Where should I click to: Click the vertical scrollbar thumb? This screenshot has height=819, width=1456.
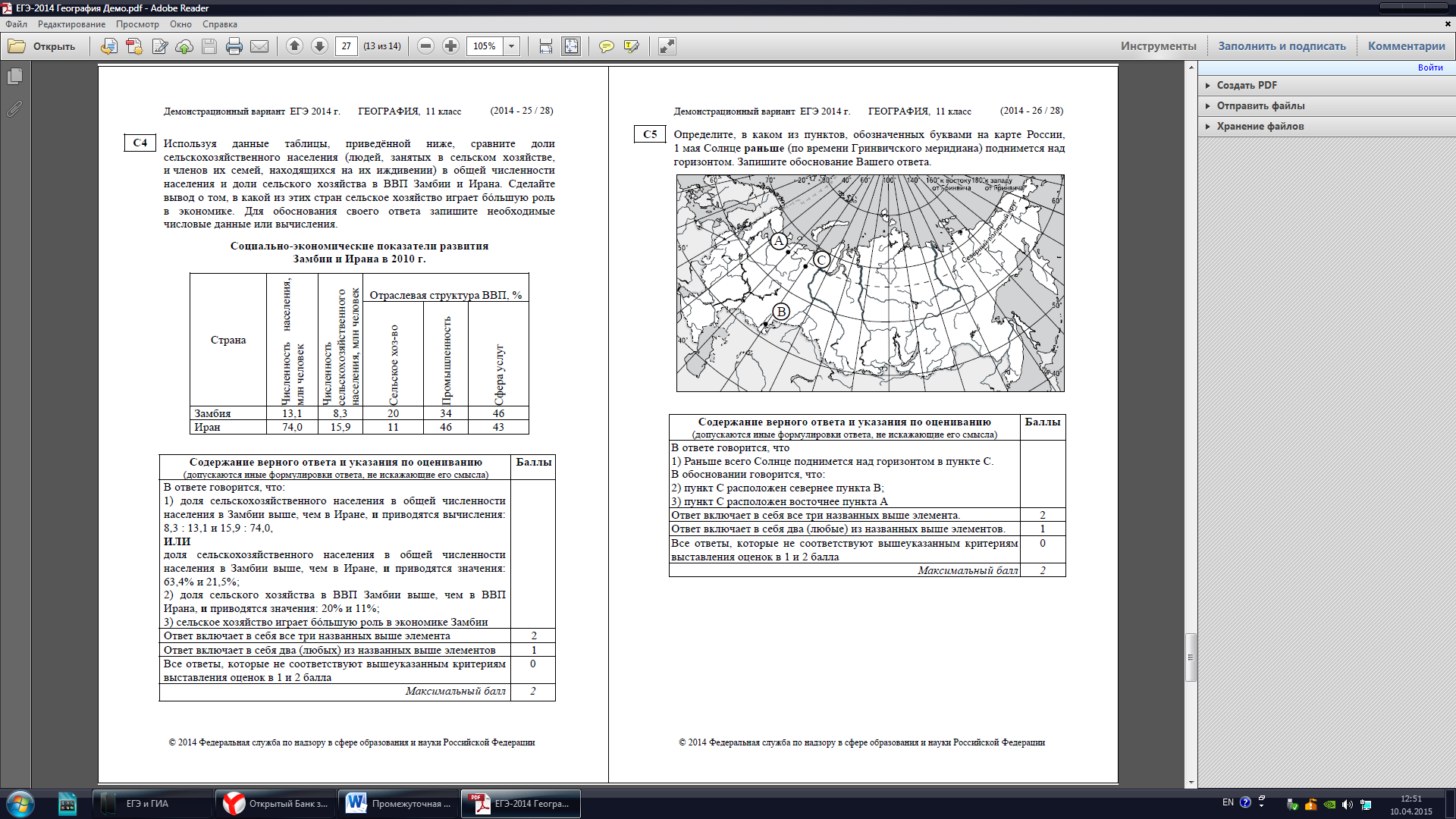coord(1191,657)
